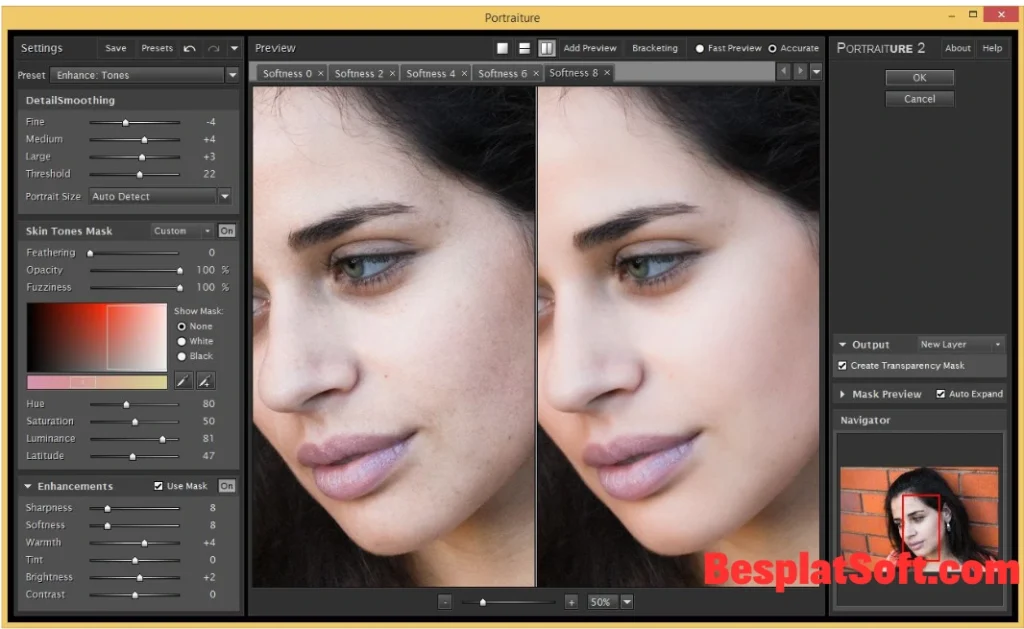Enable the Accurate preview mode

click(x=772, y=47)
